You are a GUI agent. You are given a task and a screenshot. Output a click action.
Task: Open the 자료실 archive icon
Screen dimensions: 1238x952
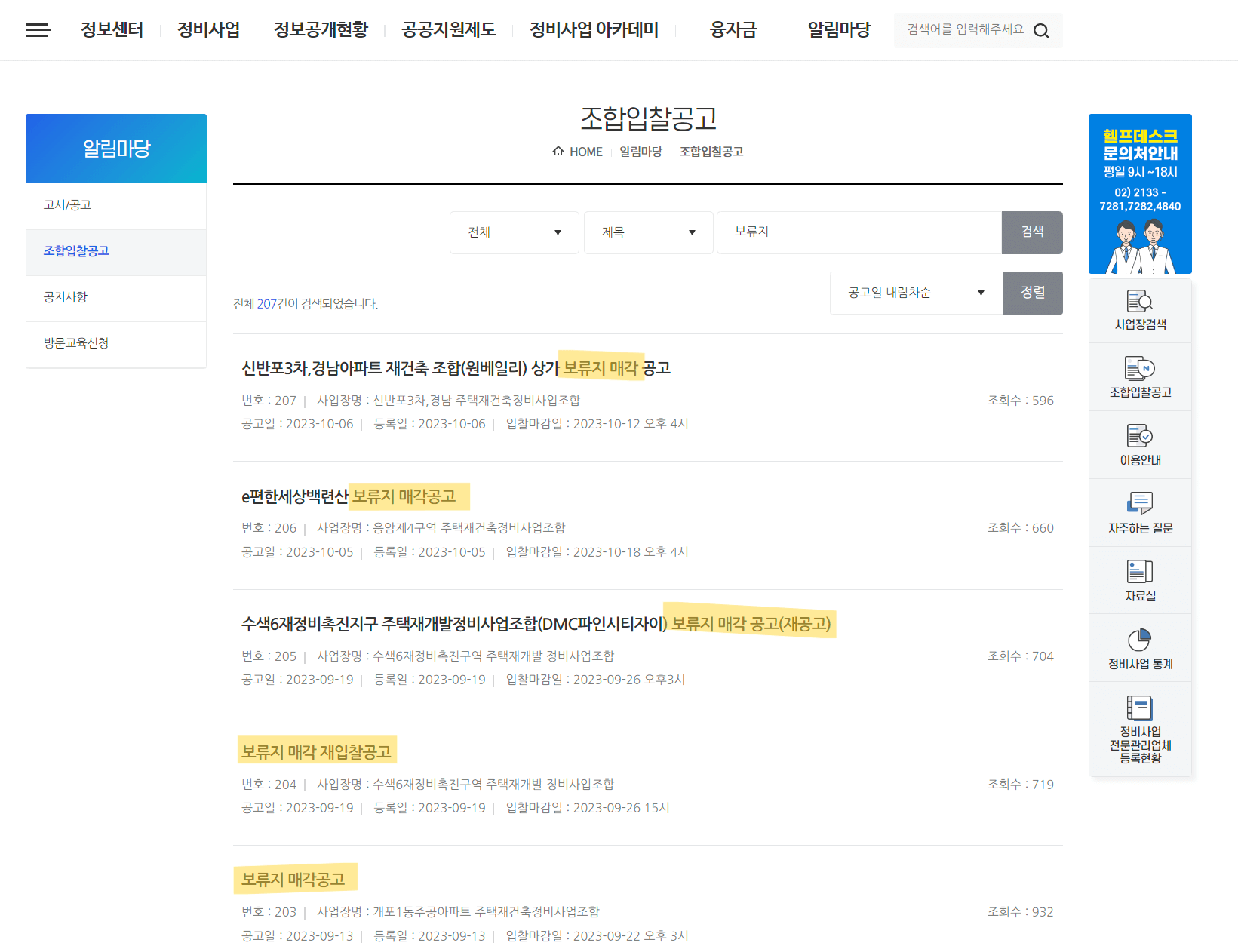click(x=1139, y=579)
